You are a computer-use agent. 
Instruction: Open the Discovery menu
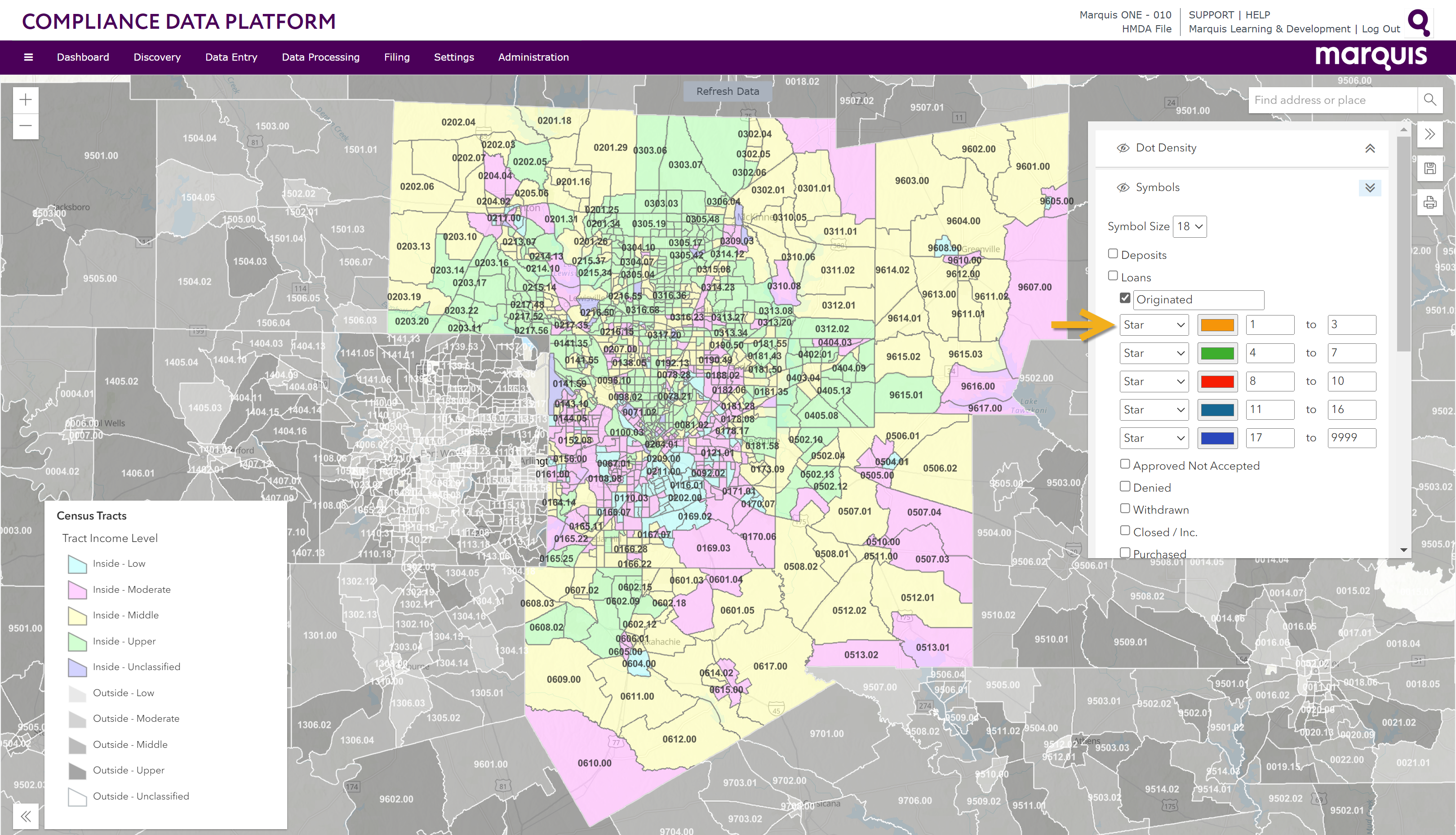(x=157, y=57)
